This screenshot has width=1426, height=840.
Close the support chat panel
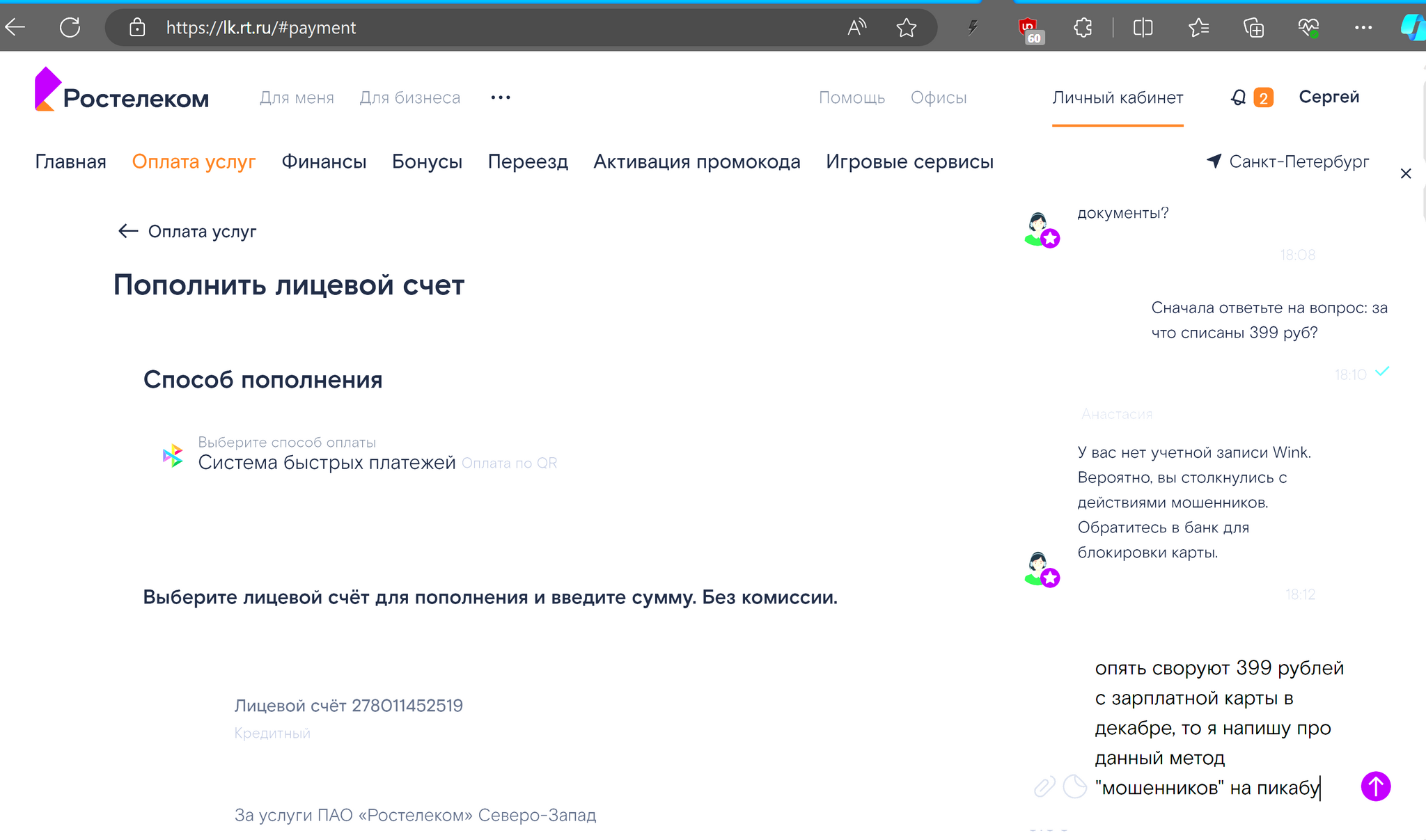tap(1406, 173)
